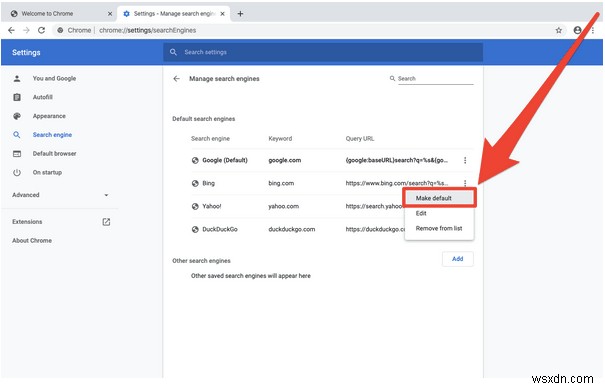The height and width of the screenshot is (389, 605).
Task: Choose Remove from list
Action: coord(439,228)
